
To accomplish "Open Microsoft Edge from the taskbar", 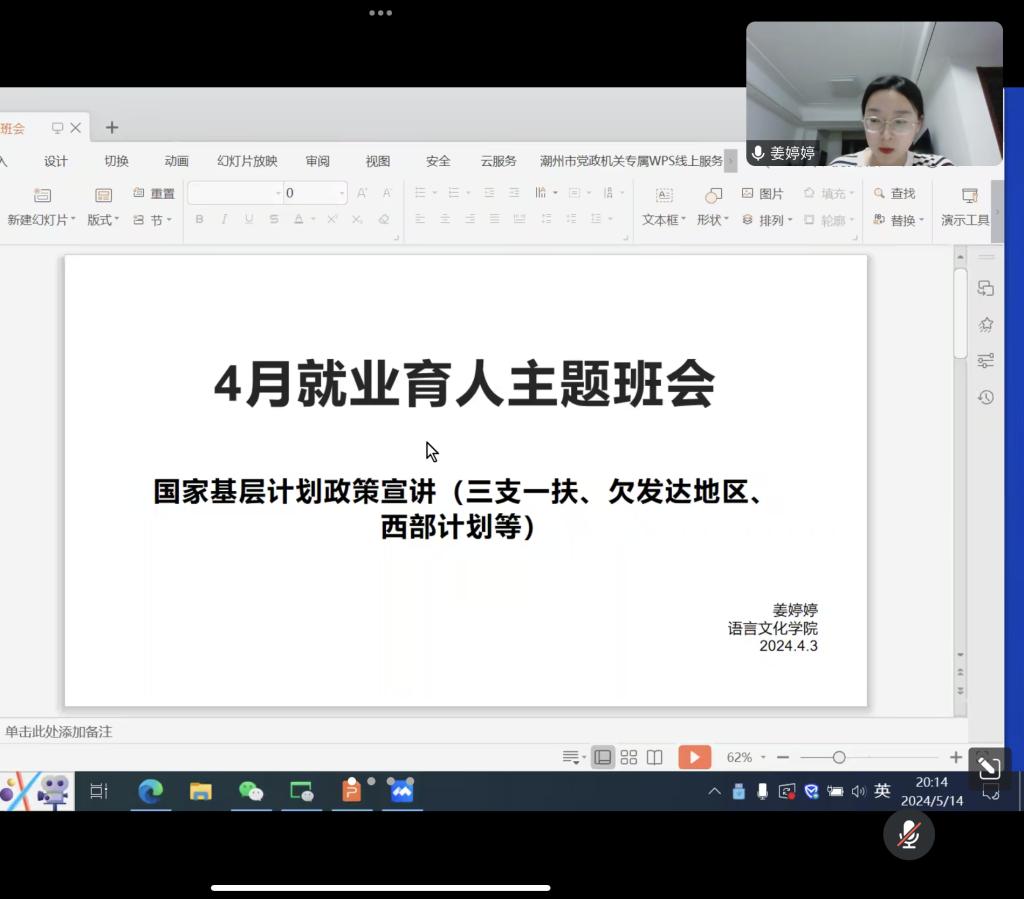I will tap(150, 791).
